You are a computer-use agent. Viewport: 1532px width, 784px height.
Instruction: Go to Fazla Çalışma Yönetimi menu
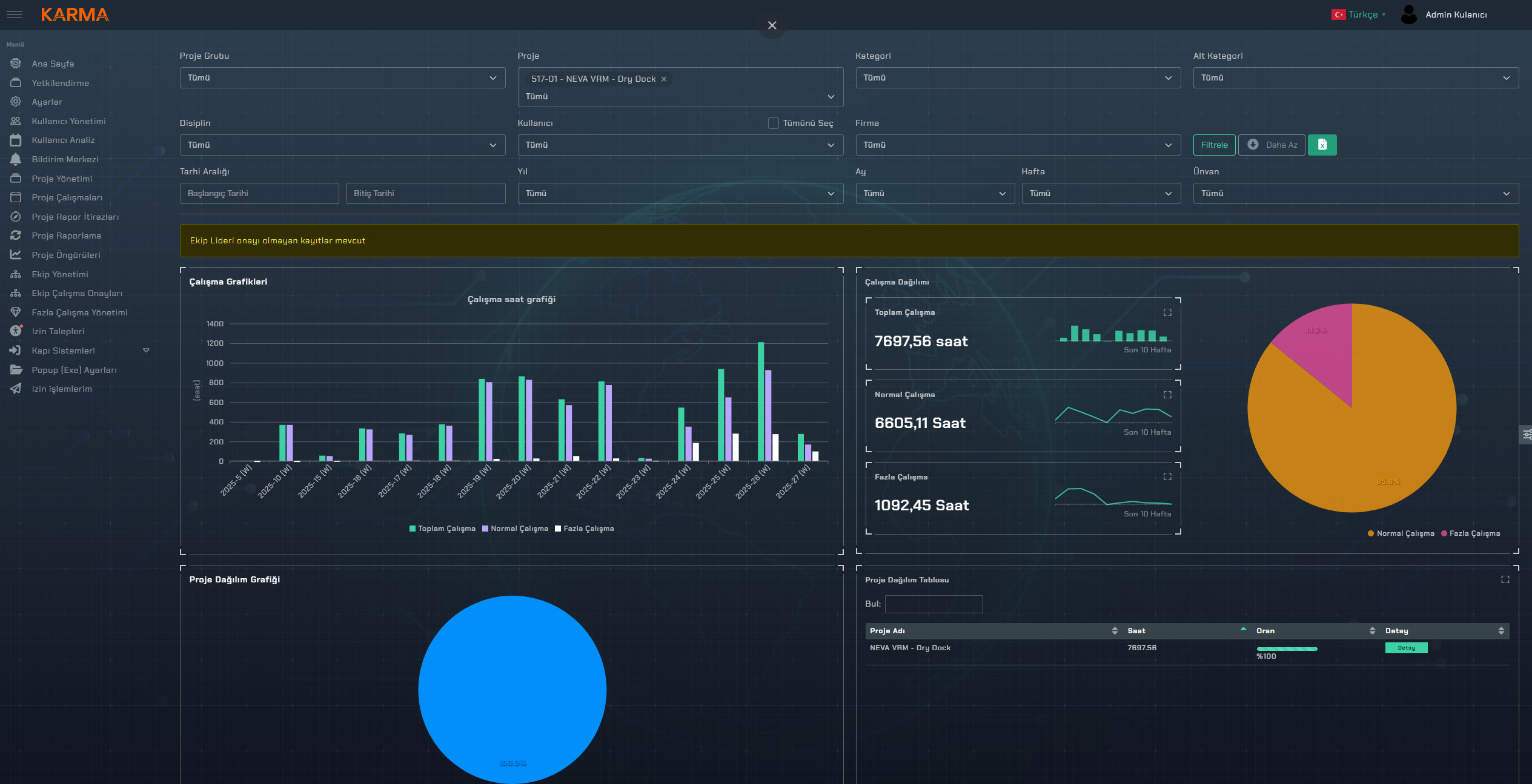[x=79, y=312]
